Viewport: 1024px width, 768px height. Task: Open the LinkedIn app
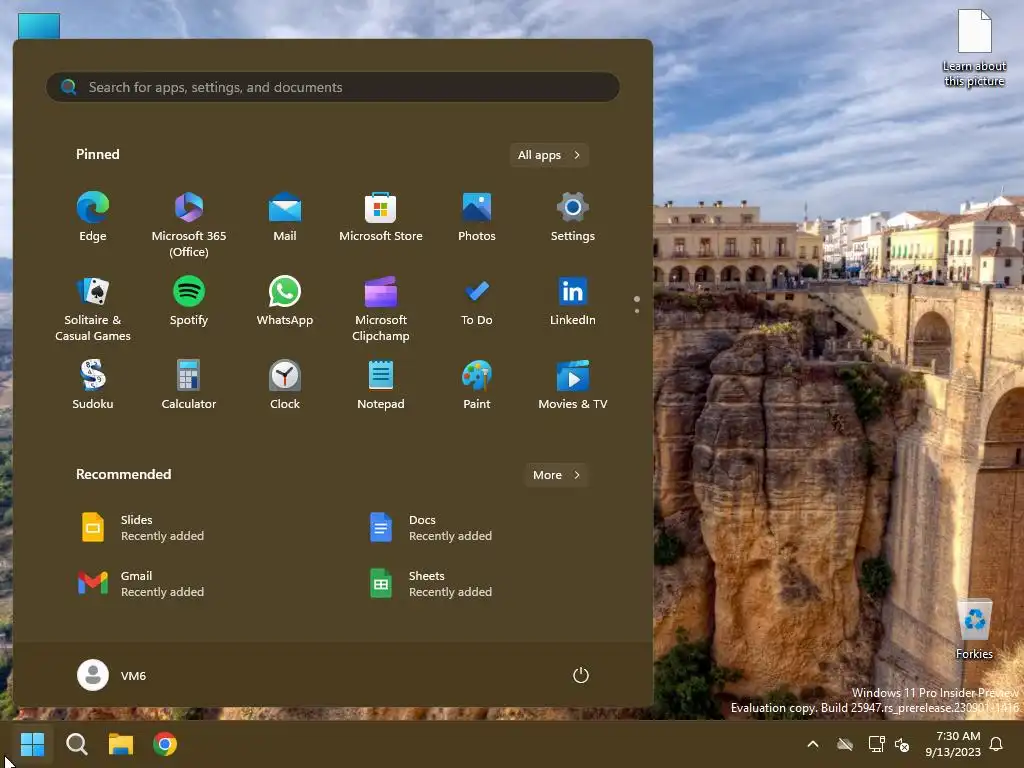click(573, 302)
